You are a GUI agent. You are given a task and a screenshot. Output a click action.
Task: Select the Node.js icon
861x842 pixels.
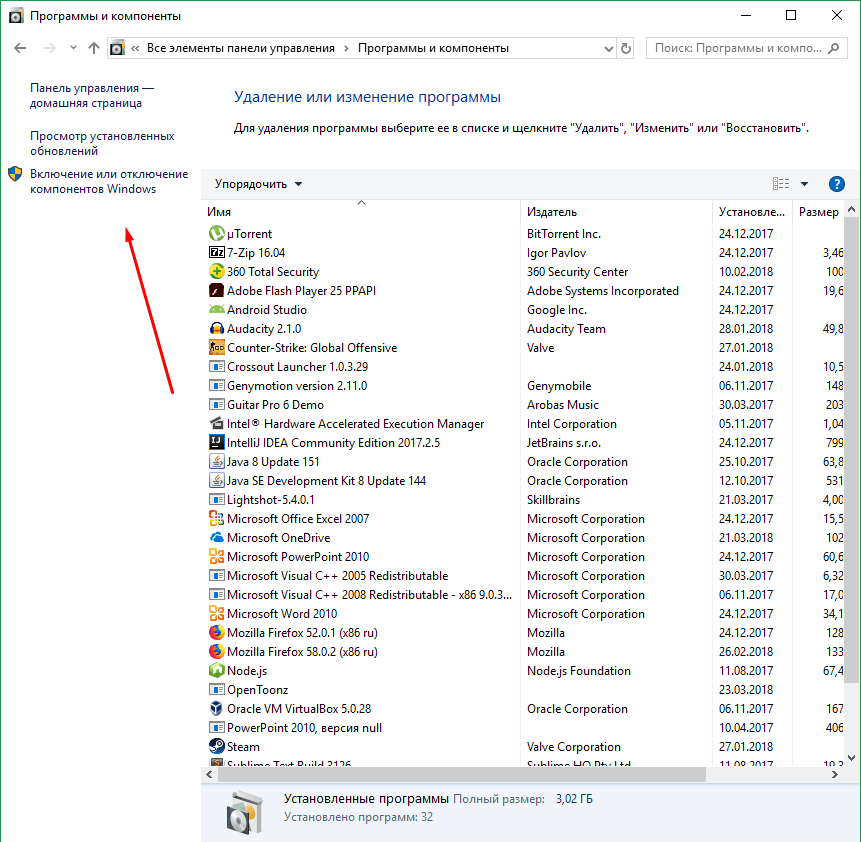(216, 670)
